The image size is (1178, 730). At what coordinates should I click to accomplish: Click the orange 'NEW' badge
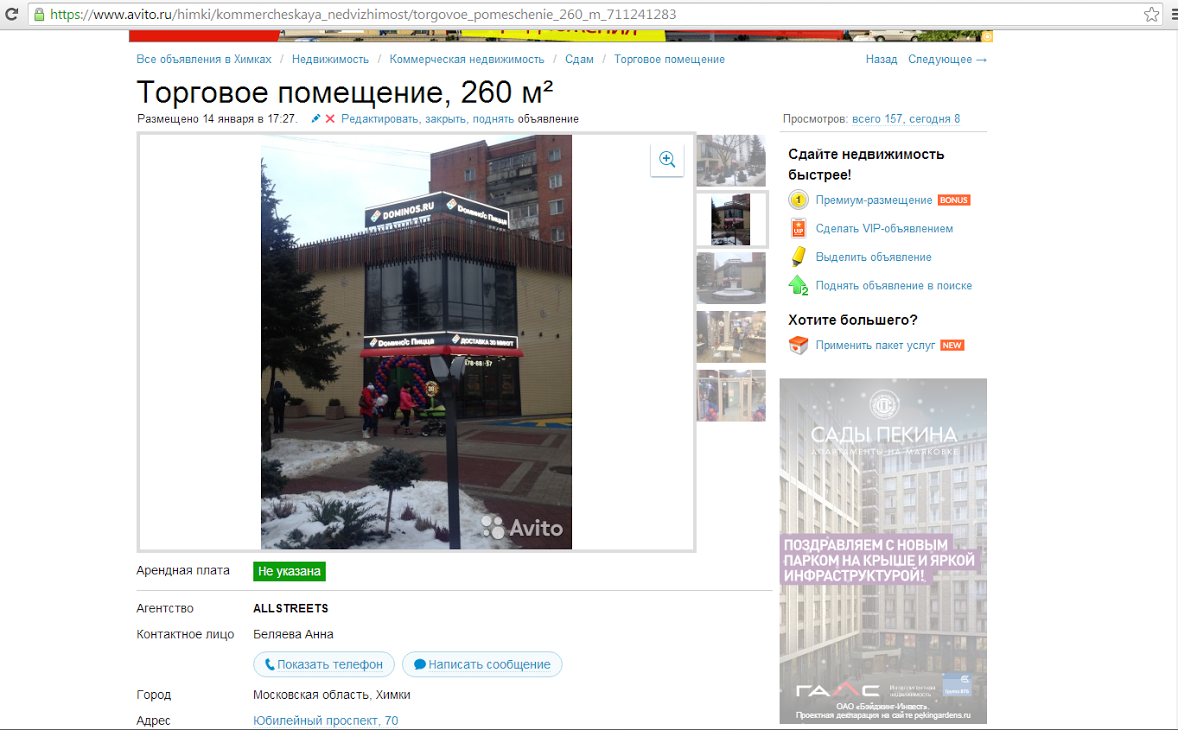(x=952, y=345)
